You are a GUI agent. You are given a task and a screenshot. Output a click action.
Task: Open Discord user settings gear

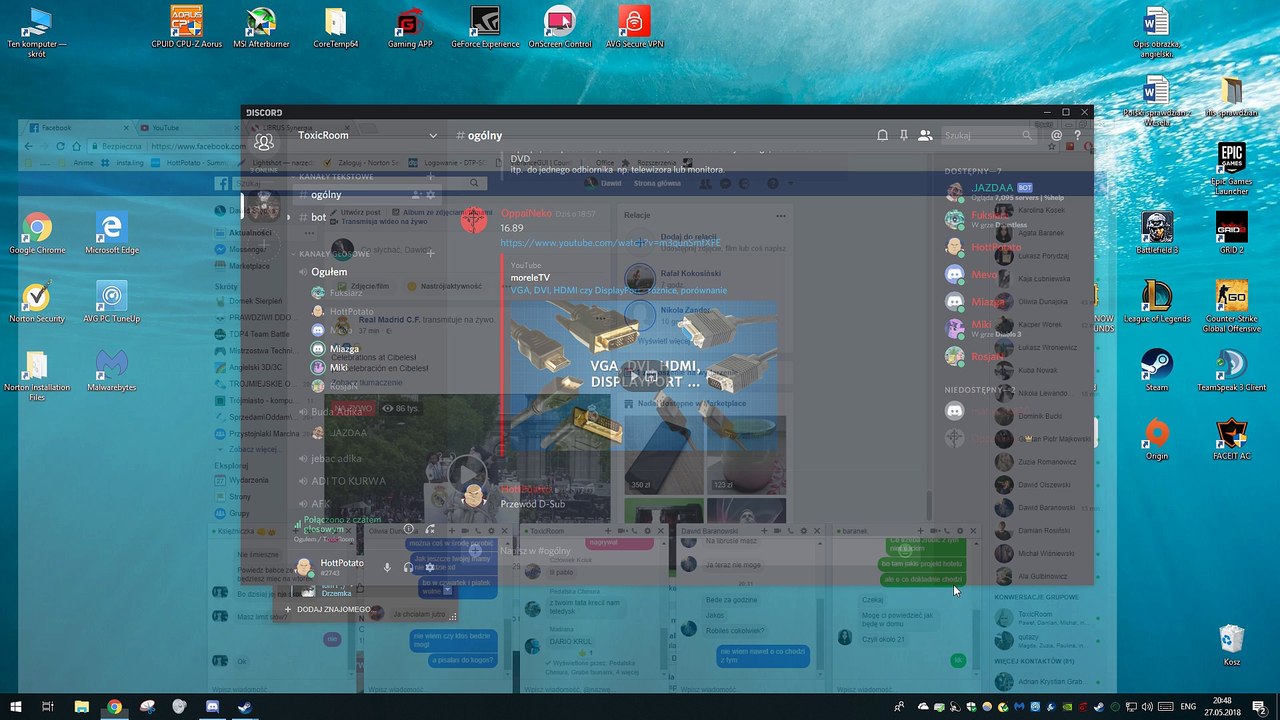click(x=429, y=567)
